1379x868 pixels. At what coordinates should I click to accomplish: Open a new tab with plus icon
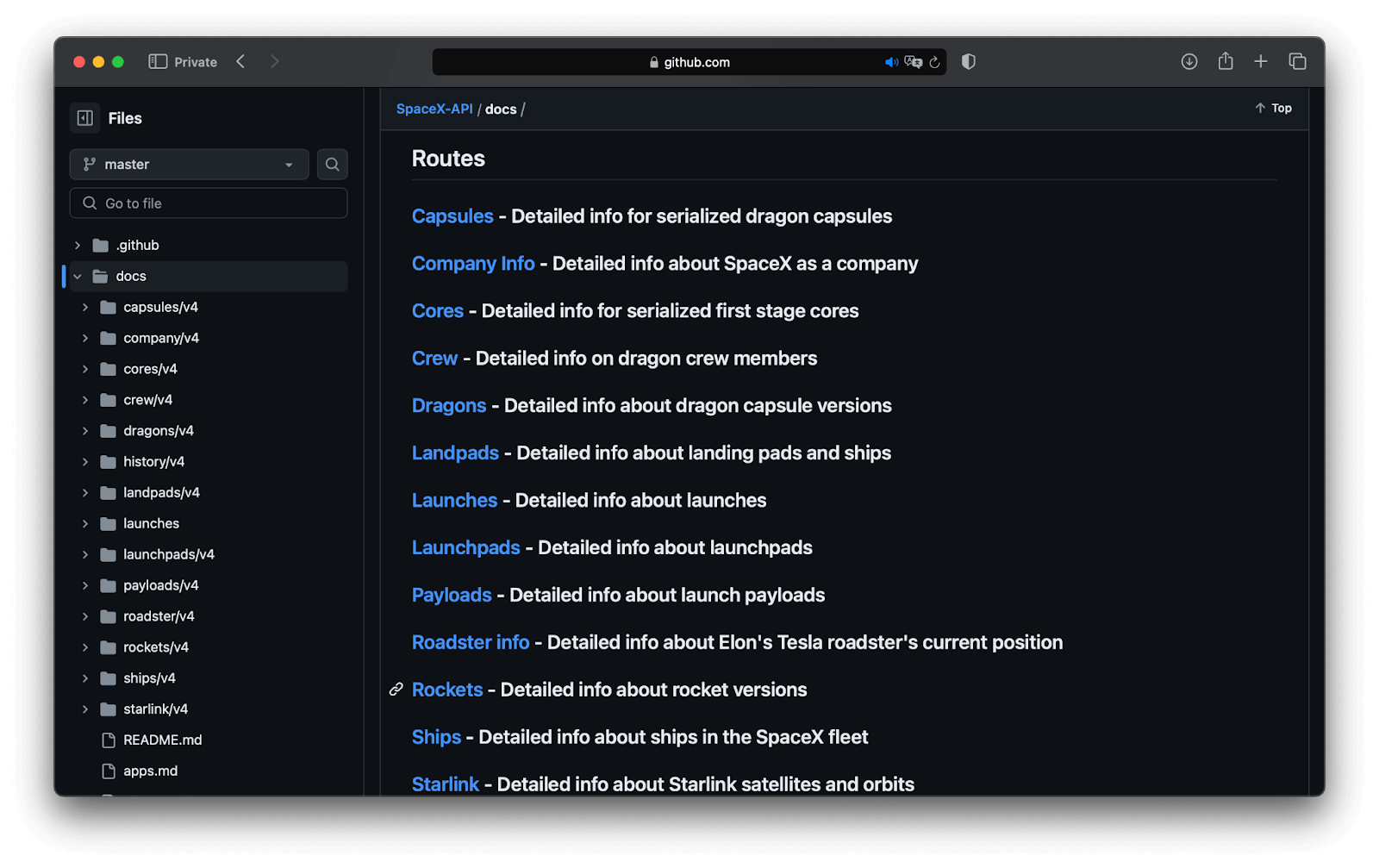pos(1260,61)
